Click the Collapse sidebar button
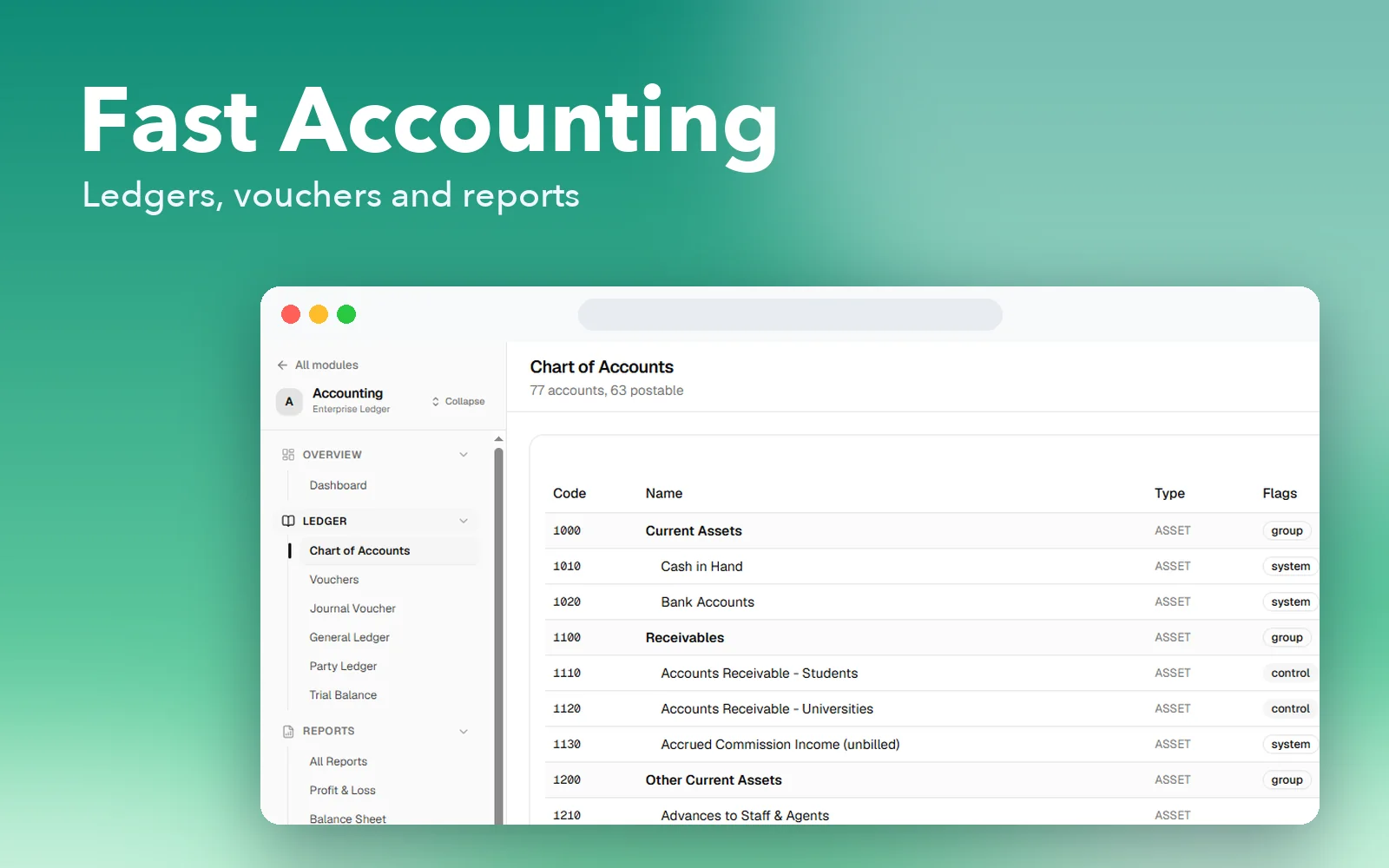The width and height of the screenshot is (1389, 868). coord(458,402)
